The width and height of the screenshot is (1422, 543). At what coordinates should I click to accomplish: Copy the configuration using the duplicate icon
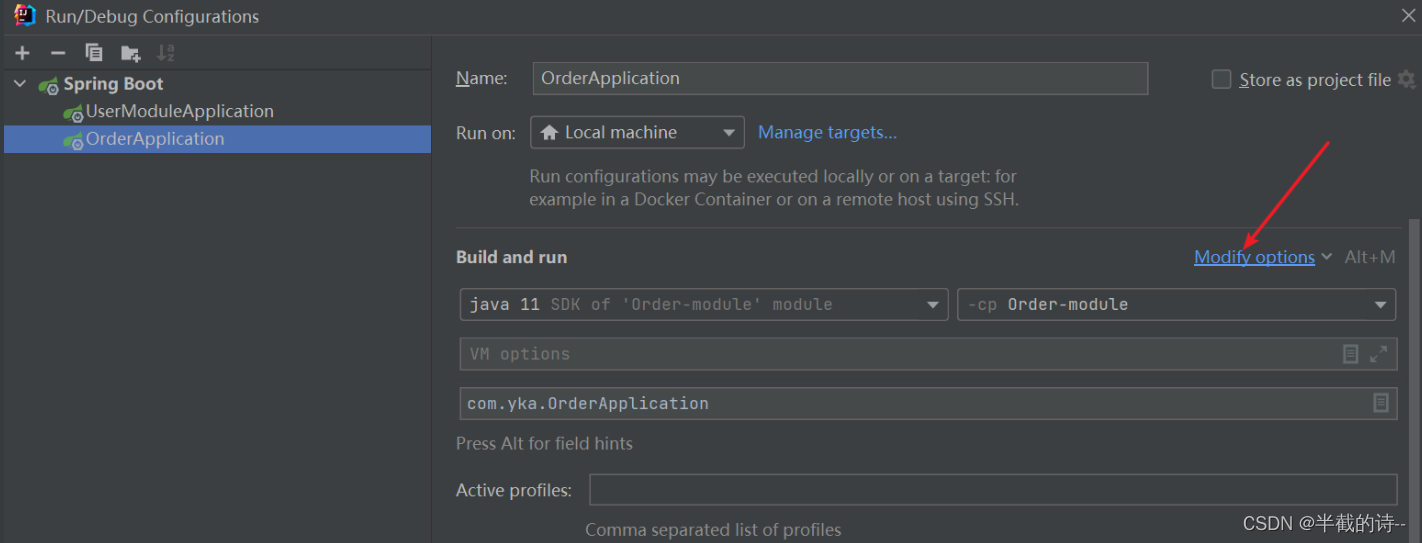click(x=94, y=53)
